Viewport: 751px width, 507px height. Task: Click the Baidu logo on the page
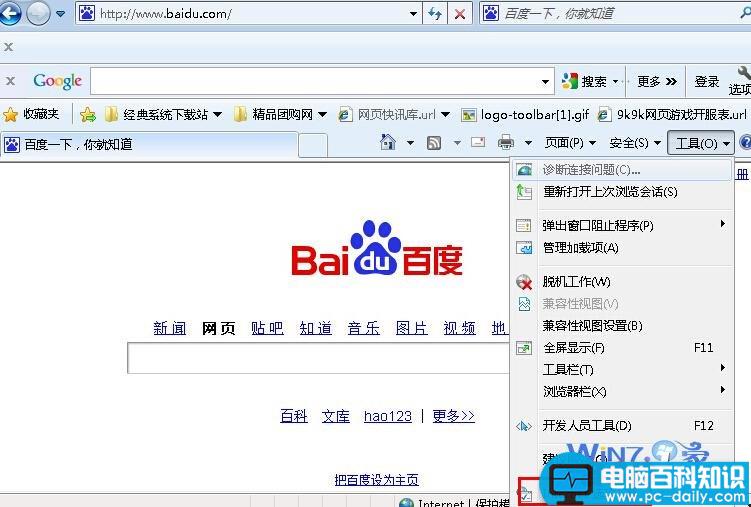coord(377,248)
